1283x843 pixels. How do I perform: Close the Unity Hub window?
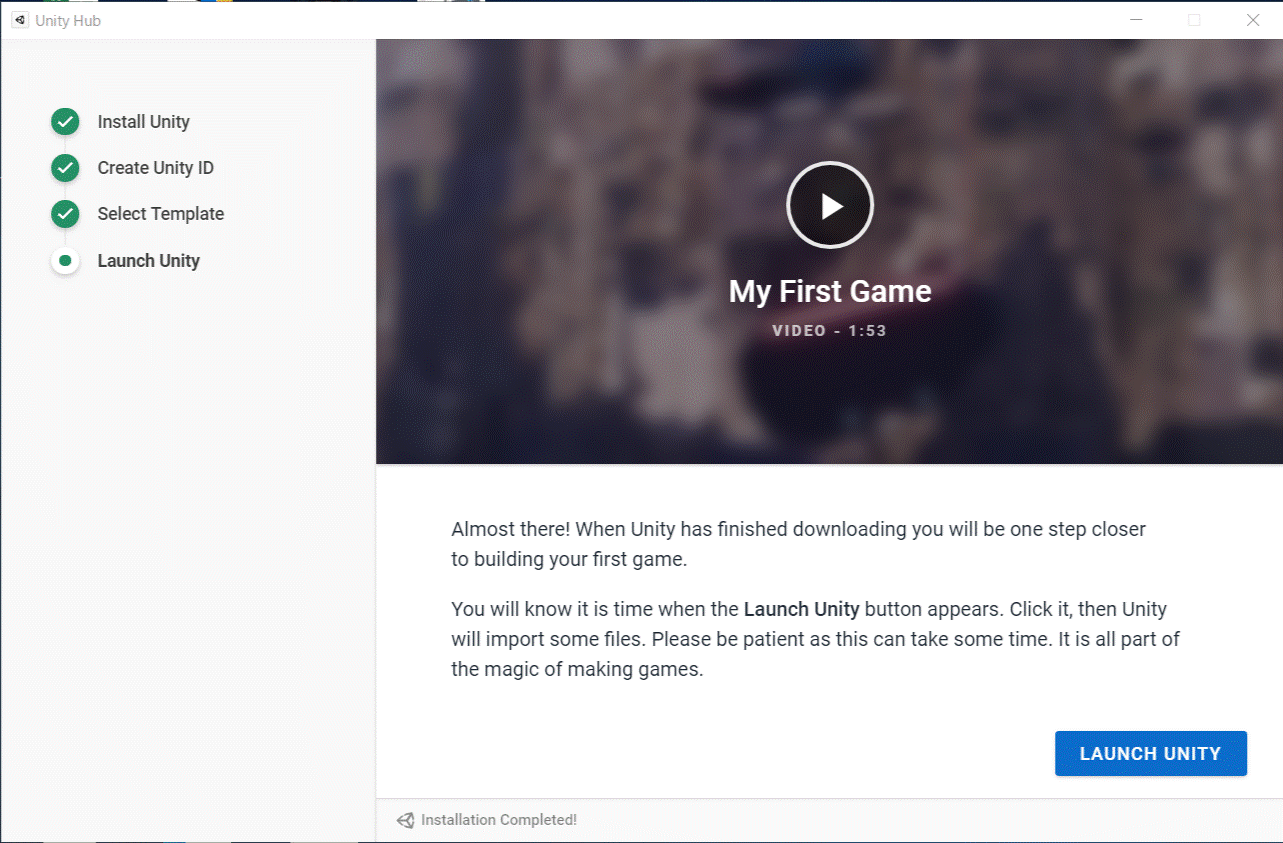(1252, 20)
